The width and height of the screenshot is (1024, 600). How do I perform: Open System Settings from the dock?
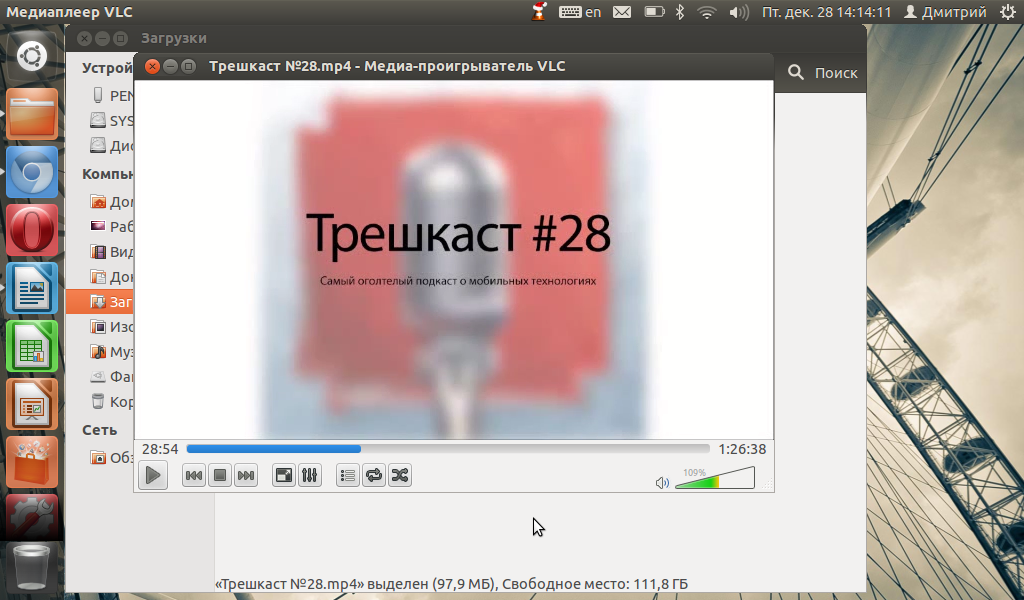tap(32, 516)
